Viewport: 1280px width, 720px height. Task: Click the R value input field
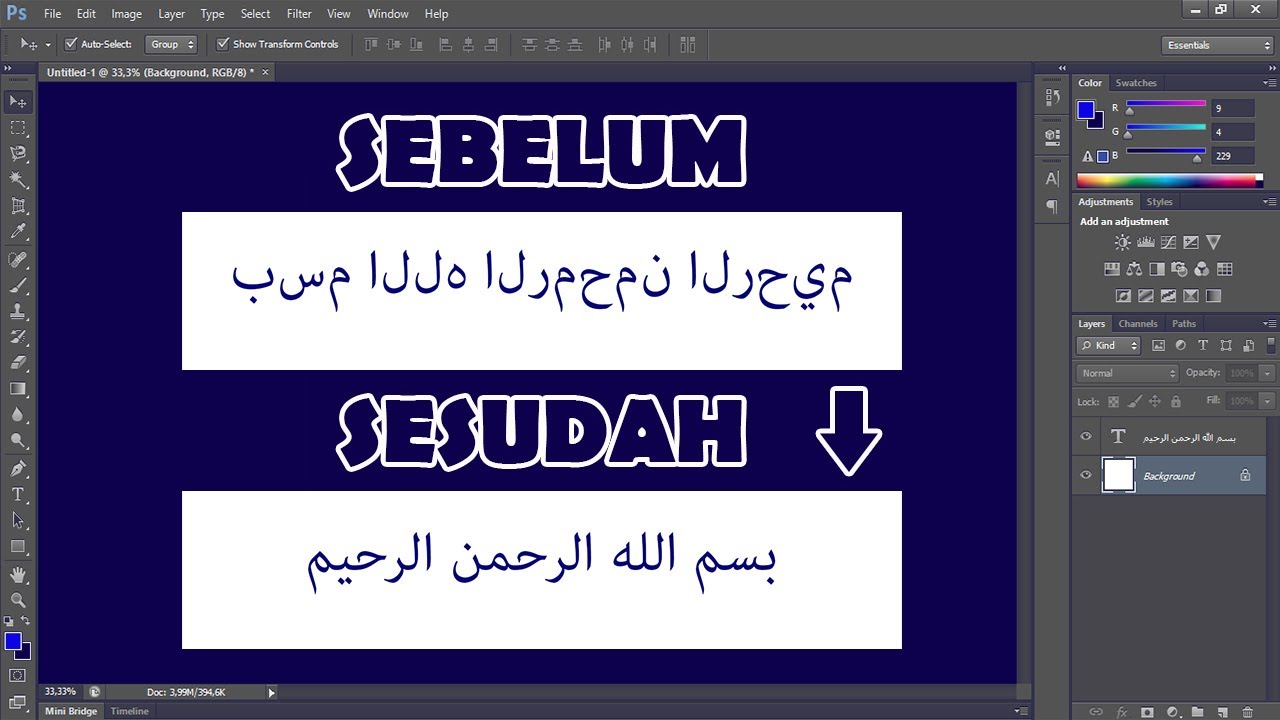[x=1233, y=108]
